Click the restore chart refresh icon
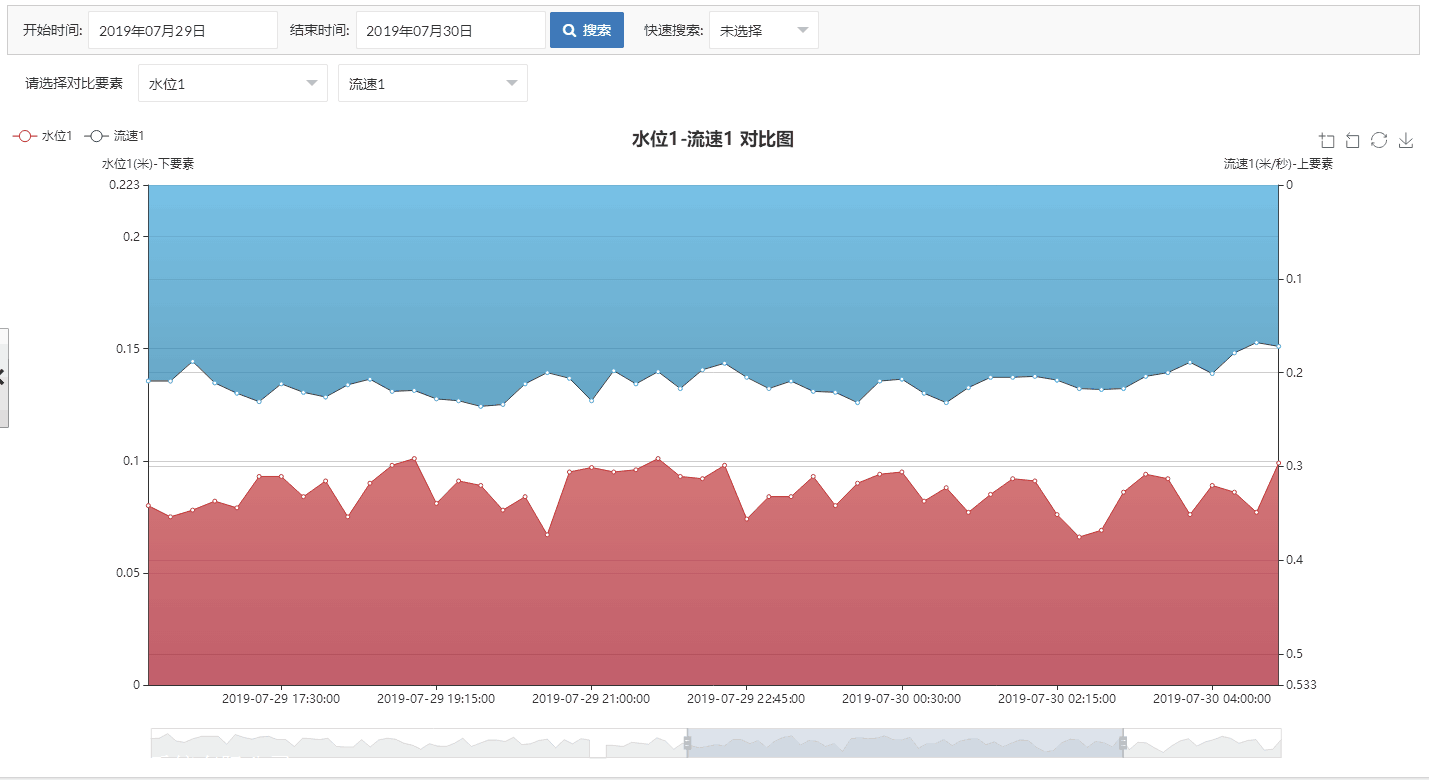The width and height of the screenshot is (1429, 780). pos(1379,141)
